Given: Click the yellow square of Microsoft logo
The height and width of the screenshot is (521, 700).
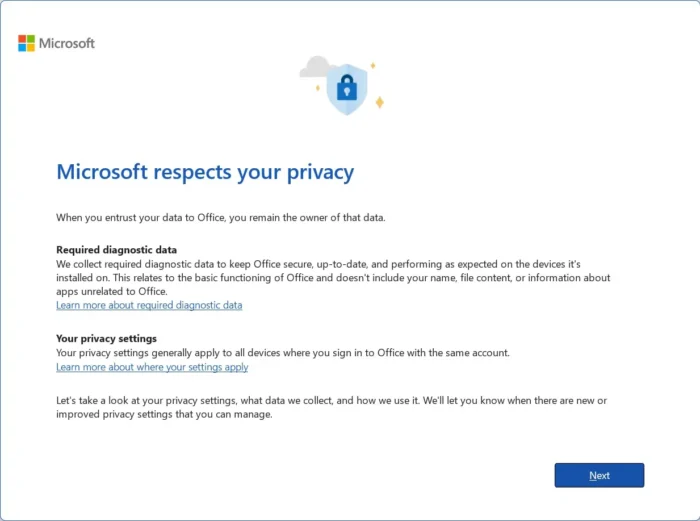Looking at the screenshot, I should coord(31,48).
